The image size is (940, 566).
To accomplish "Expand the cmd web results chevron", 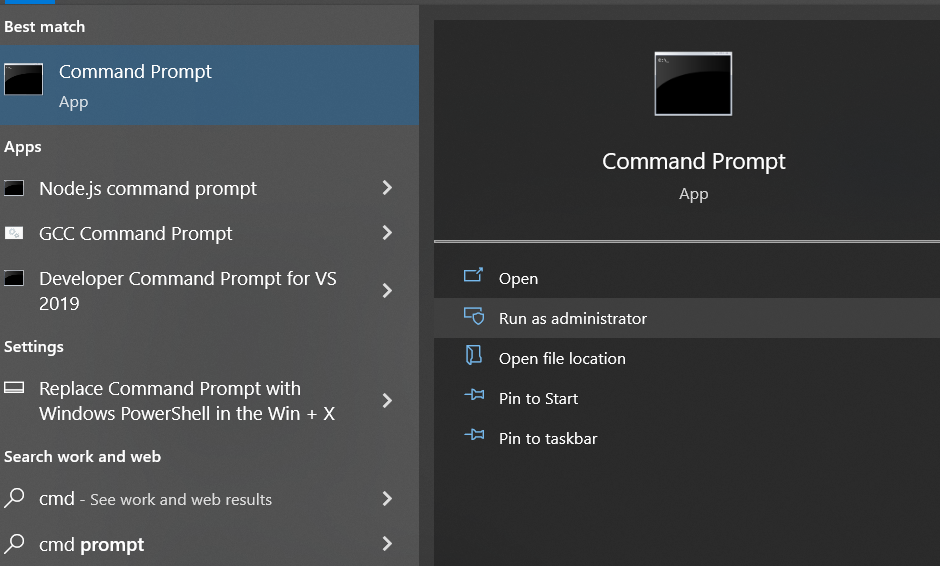I will point(387,499).
